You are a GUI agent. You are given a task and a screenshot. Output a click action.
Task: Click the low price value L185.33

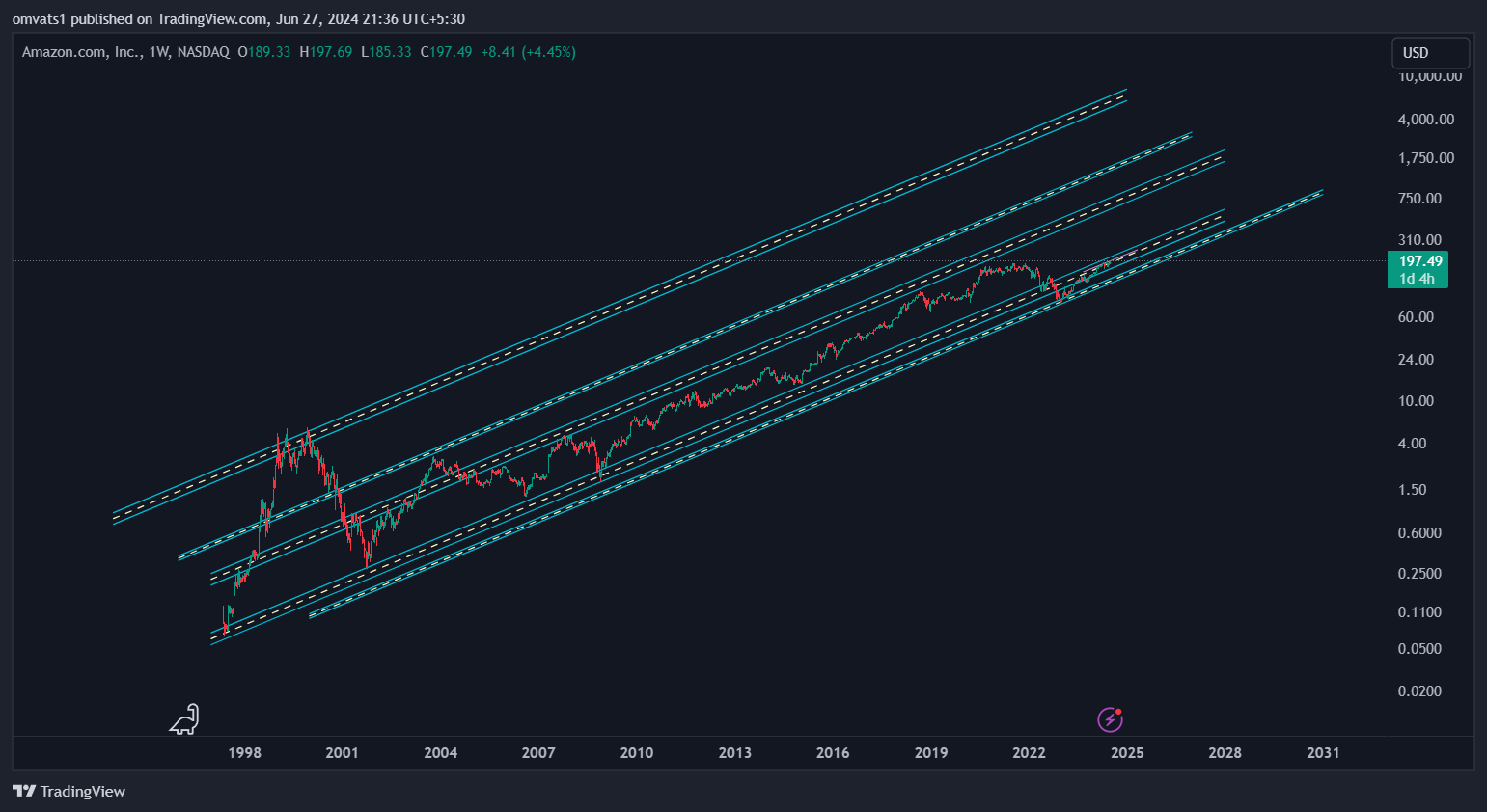tap(386, 52)
